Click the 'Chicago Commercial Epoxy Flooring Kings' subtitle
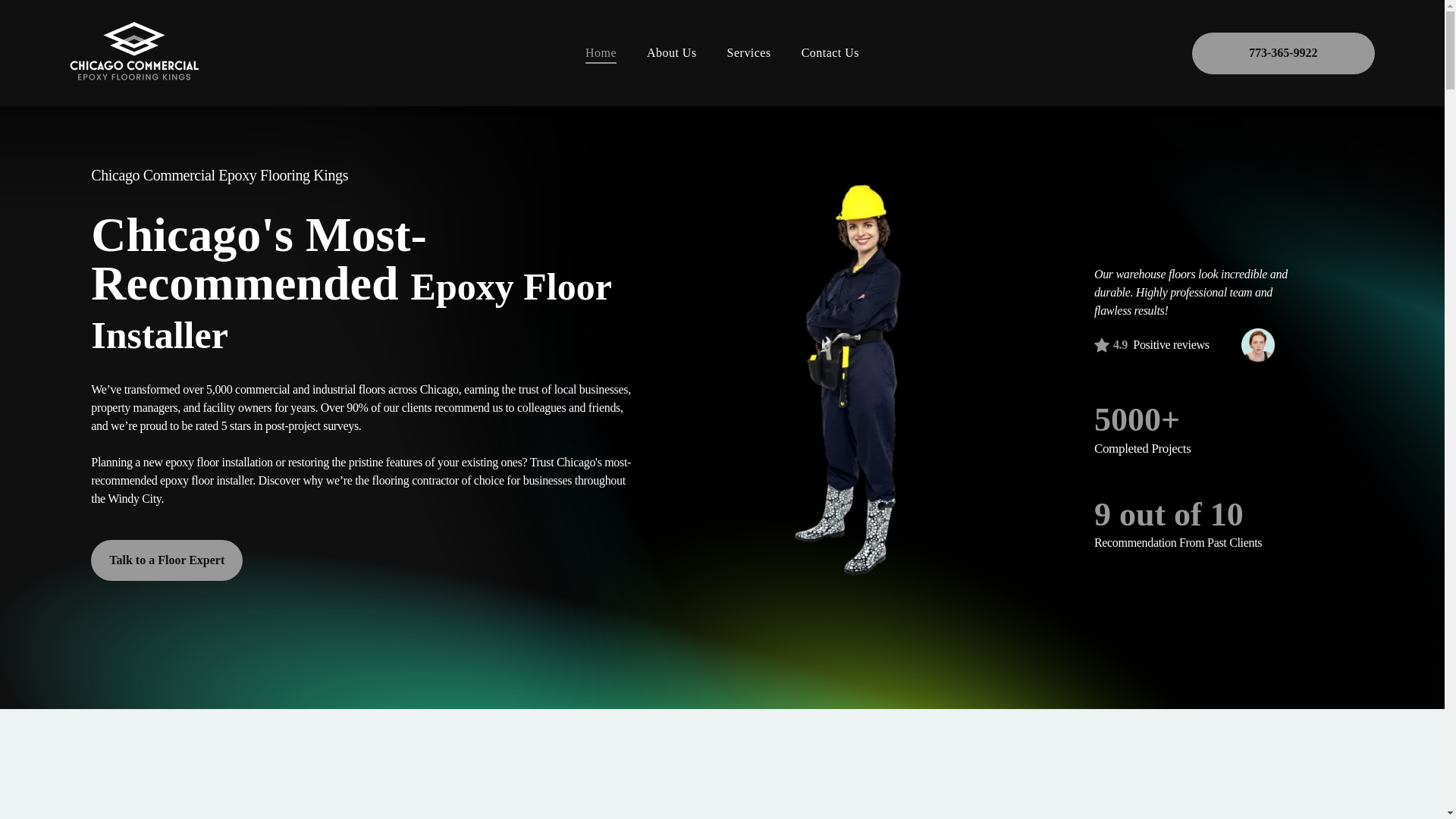Screen dimensions: 1456x819 pyautogui.click(x=219, y=175)
